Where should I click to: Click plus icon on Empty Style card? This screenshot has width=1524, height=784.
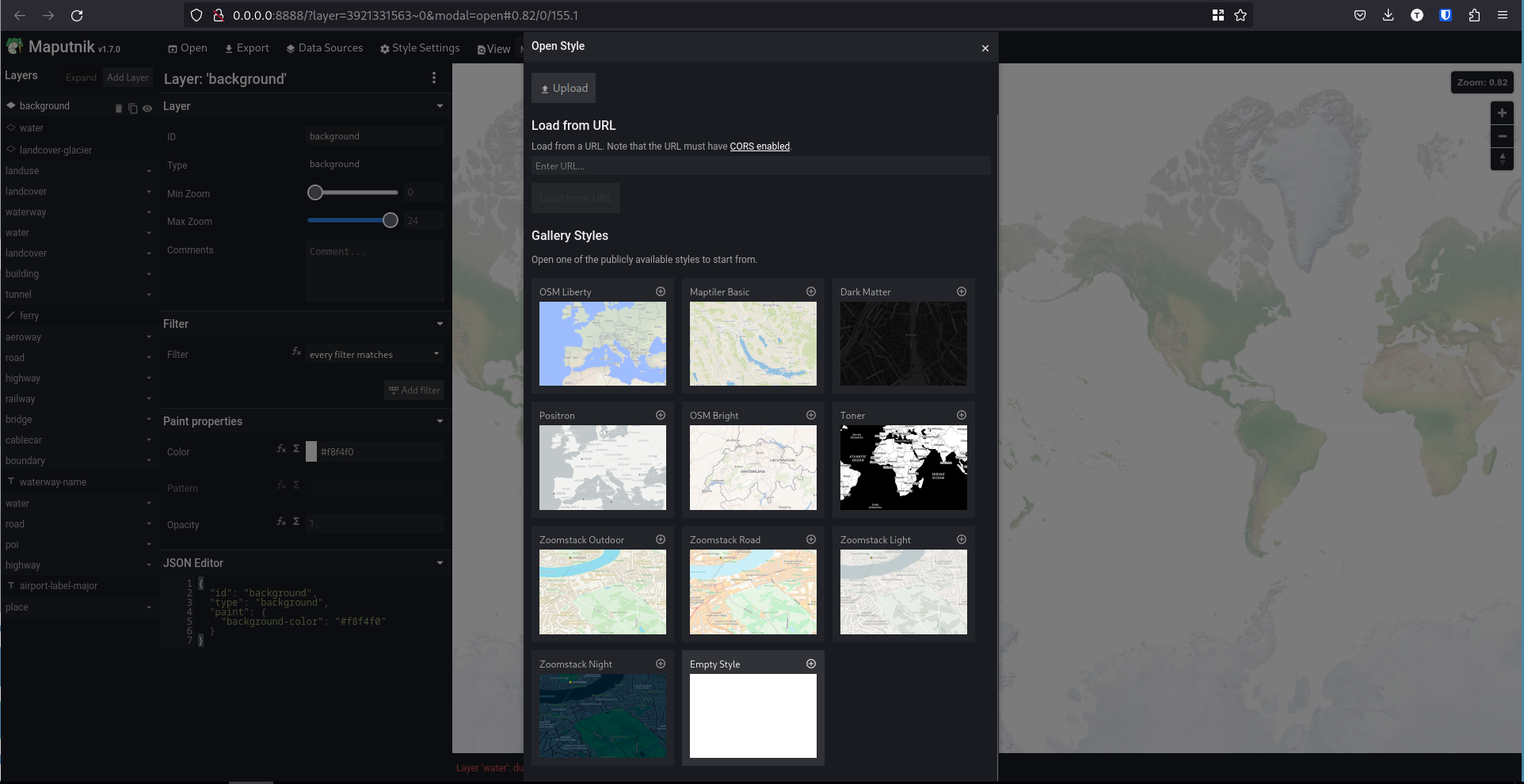pos(811,664)
